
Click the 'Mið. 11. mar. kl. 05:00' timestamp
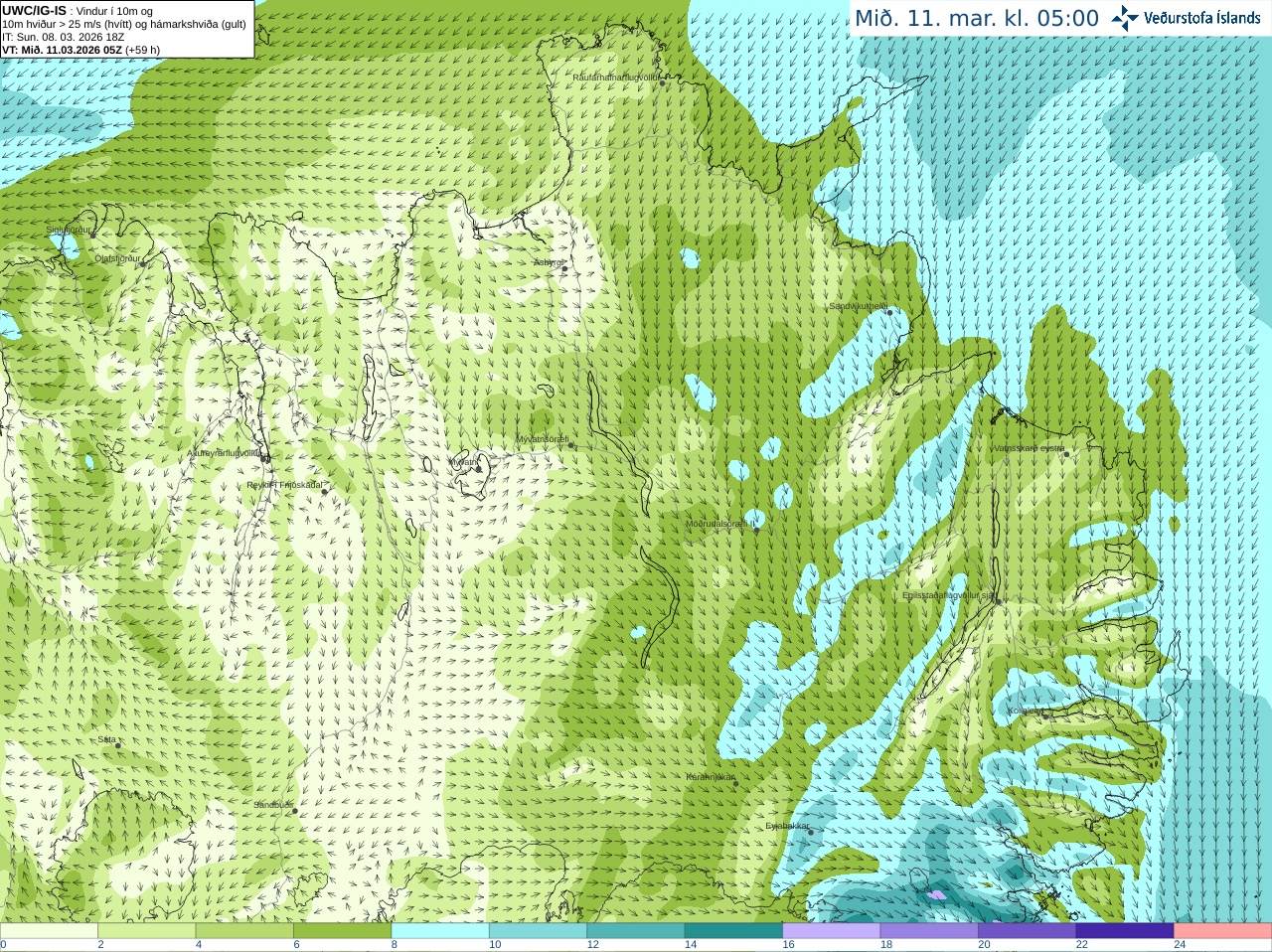pyautogui.click(x=977, y=18)
